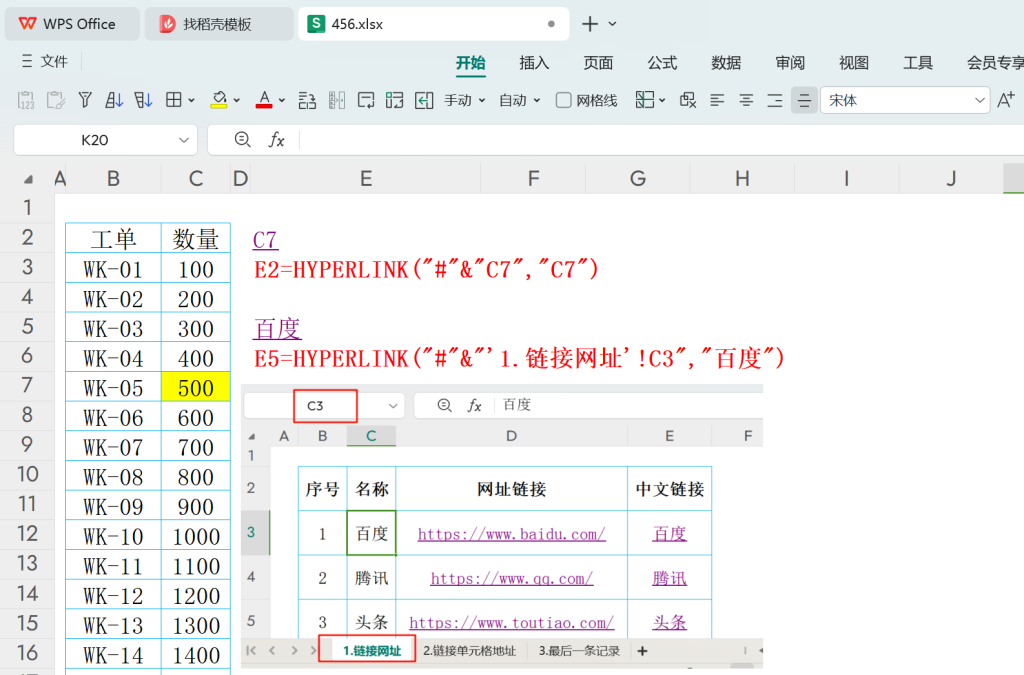Viewport: 1024px width, 675px height.
Task: Open the 公式 ribbon tab
Action: 662,63
